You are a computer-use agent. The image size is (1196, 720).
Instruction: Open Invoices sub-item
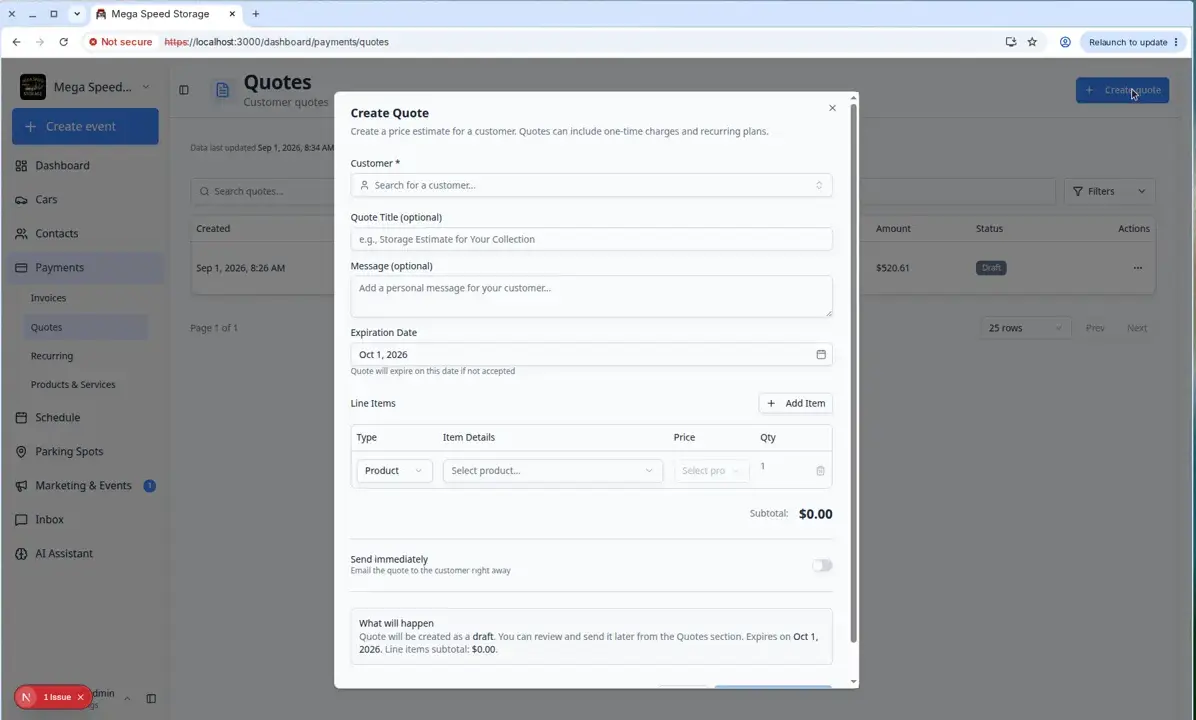(48, 298)
